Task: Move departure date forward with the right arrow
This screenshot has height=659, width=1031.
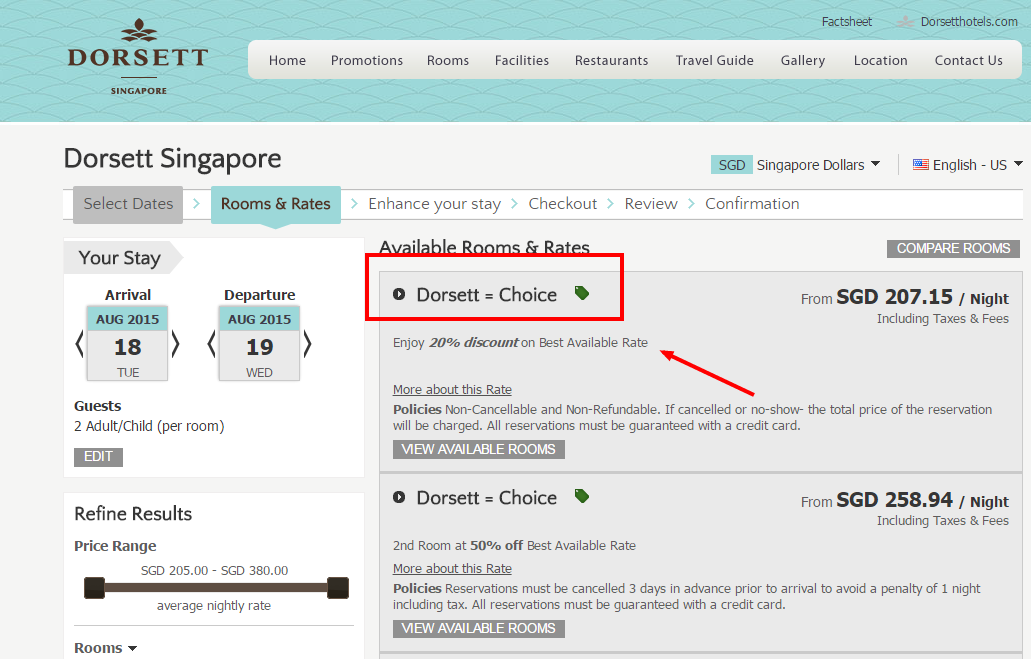Action: pos(307,344)
